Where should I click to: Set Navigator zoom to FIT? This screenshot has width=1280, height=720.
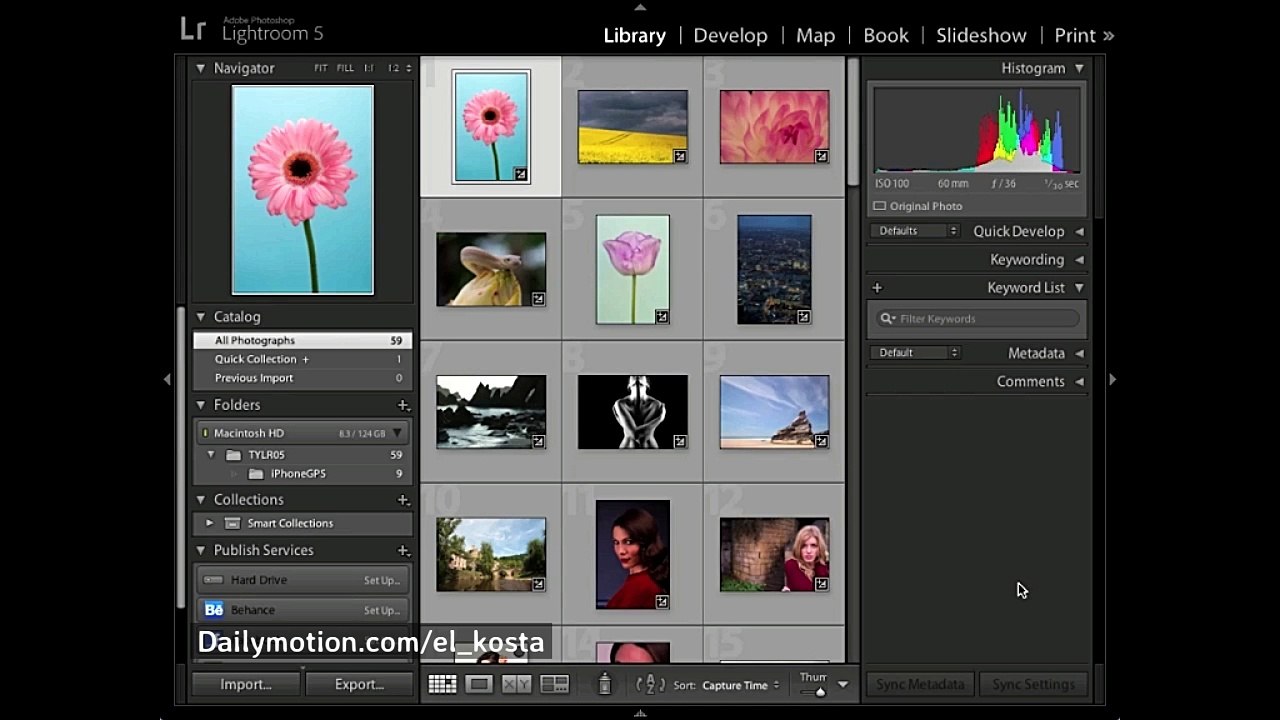point(321,68)
